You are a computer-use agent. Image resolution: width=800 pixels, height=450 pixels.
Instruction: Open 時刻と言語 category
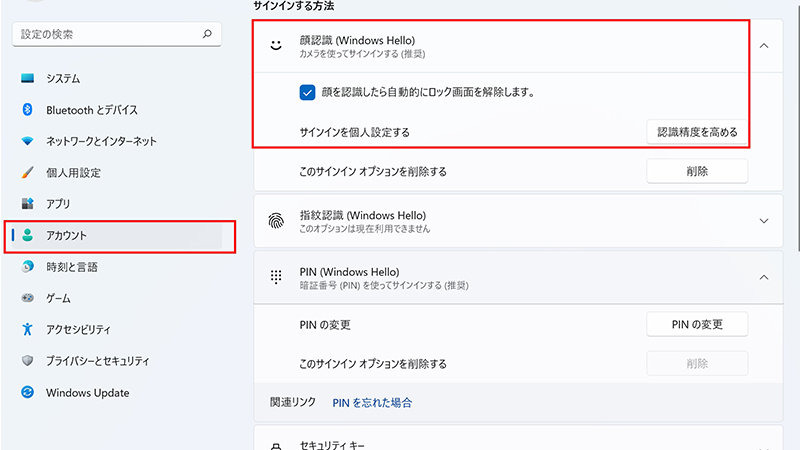pyautogui.click(x=117, y=266)
